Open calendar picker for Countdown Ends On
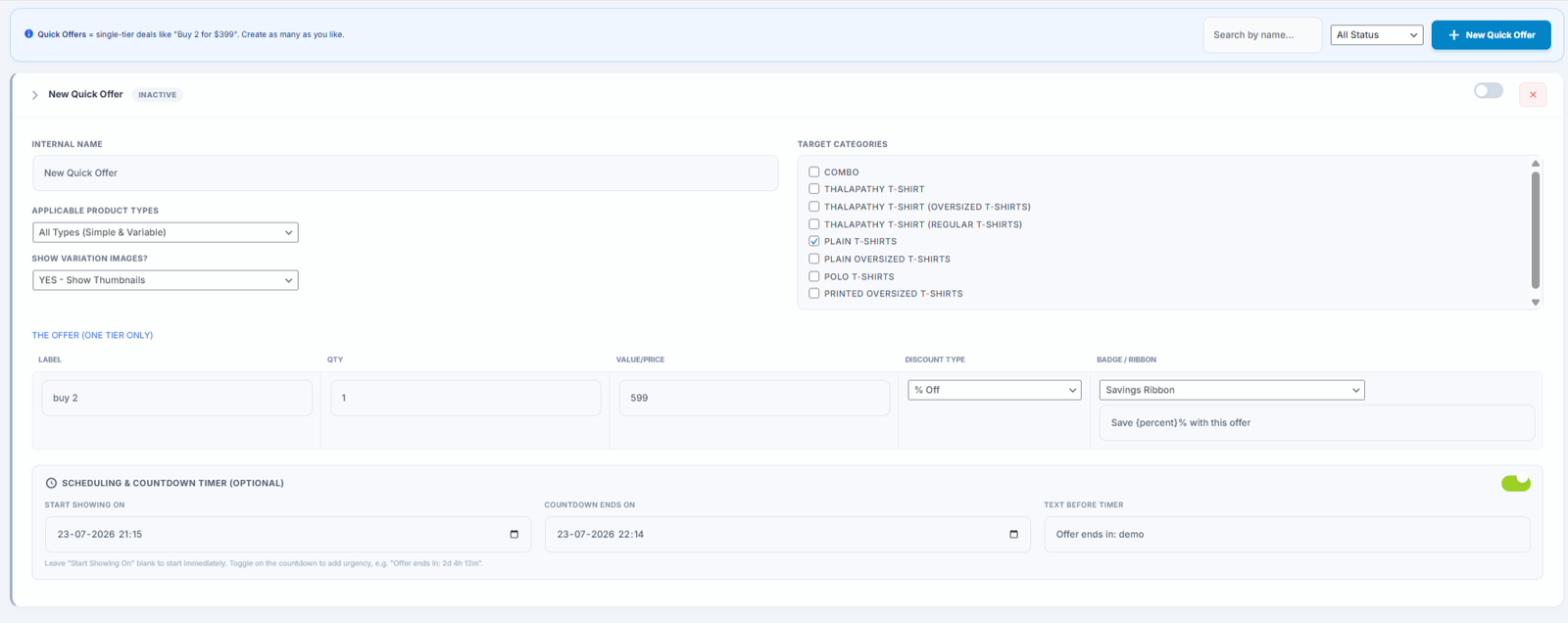The image size is (1568, 623). pos(1013,535)
